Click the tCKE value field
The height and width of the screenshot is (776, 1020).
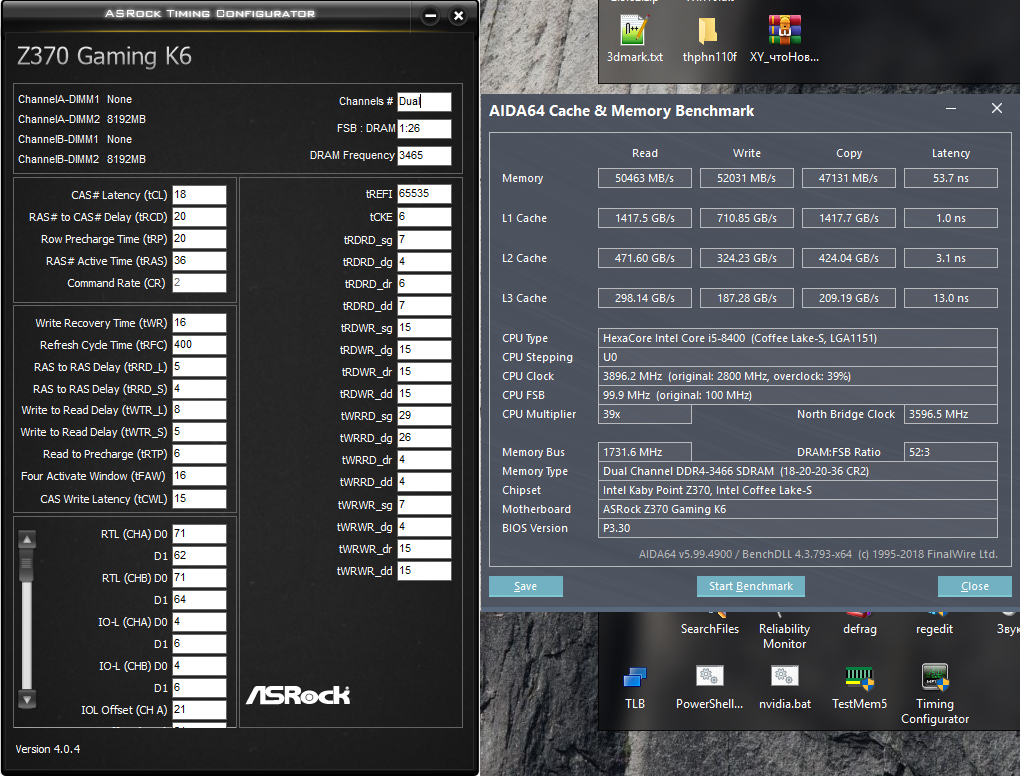(x=424, y=217)
